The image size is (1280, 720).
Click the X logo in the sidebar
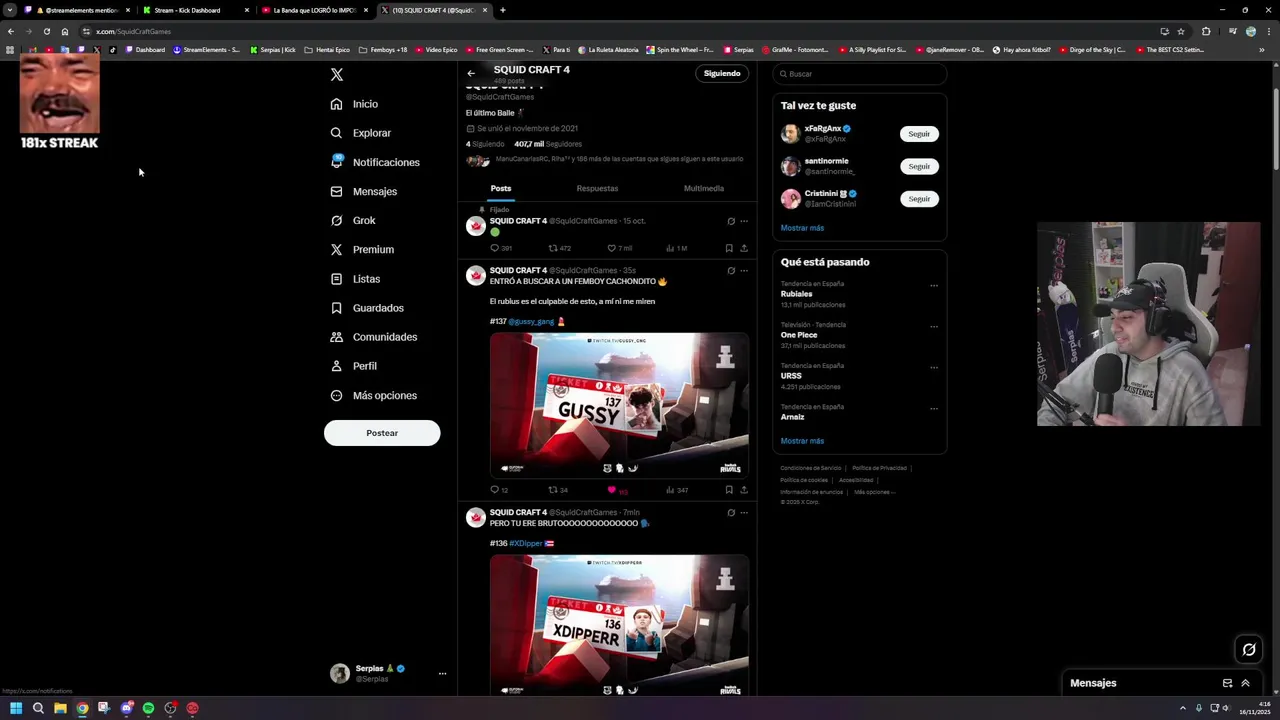[x=337, y=75]
